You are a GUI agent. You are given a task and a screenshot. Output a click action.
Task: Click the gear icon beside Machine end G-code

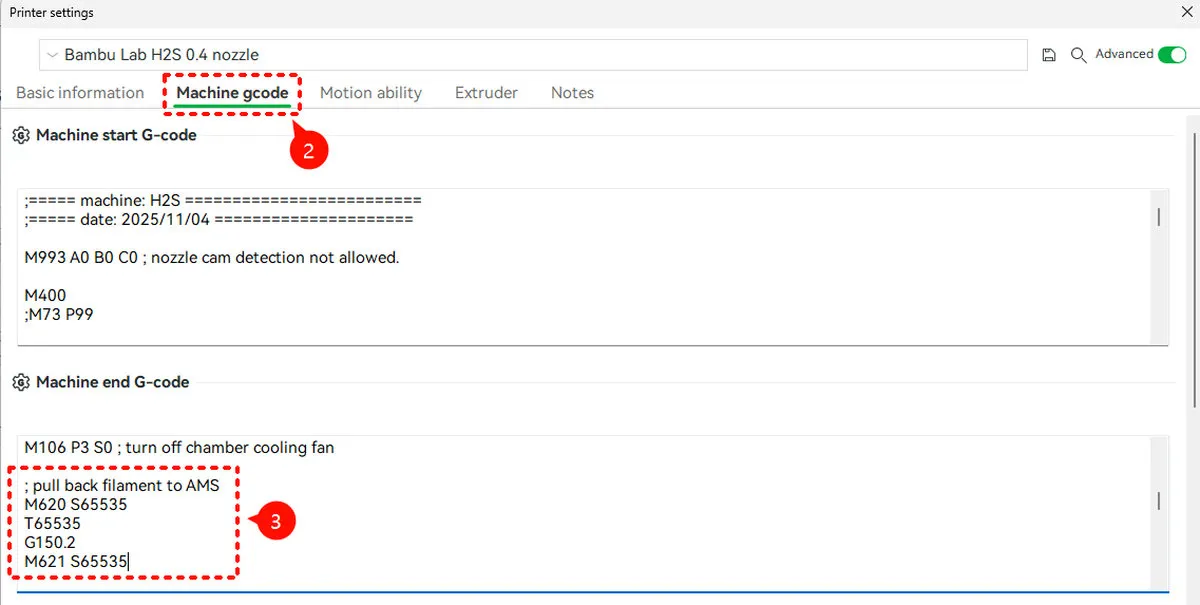[21, 382]
